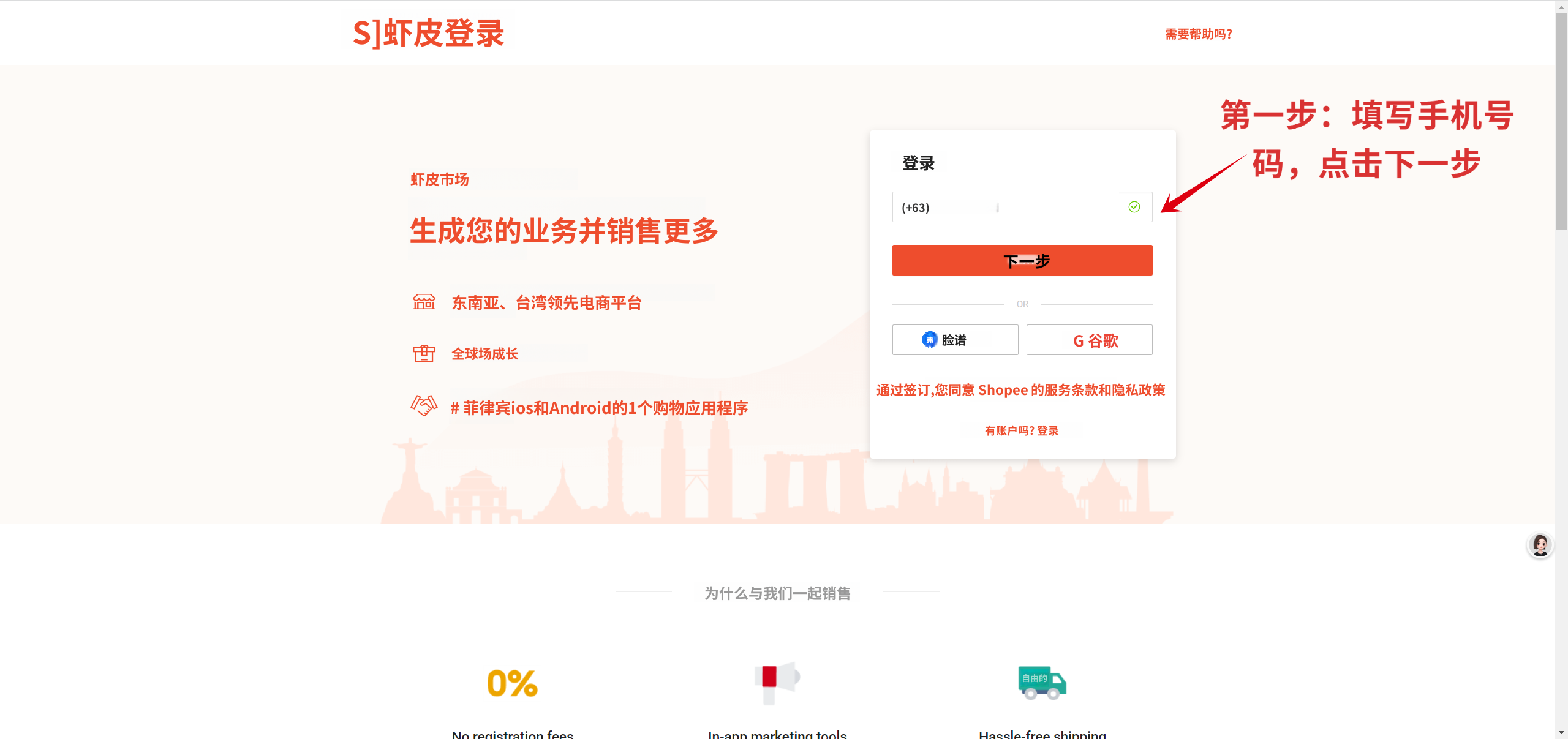Click the 东南亚、台湾领先电商平台 text
1568x739 pixels.
(x=547, y=302)
